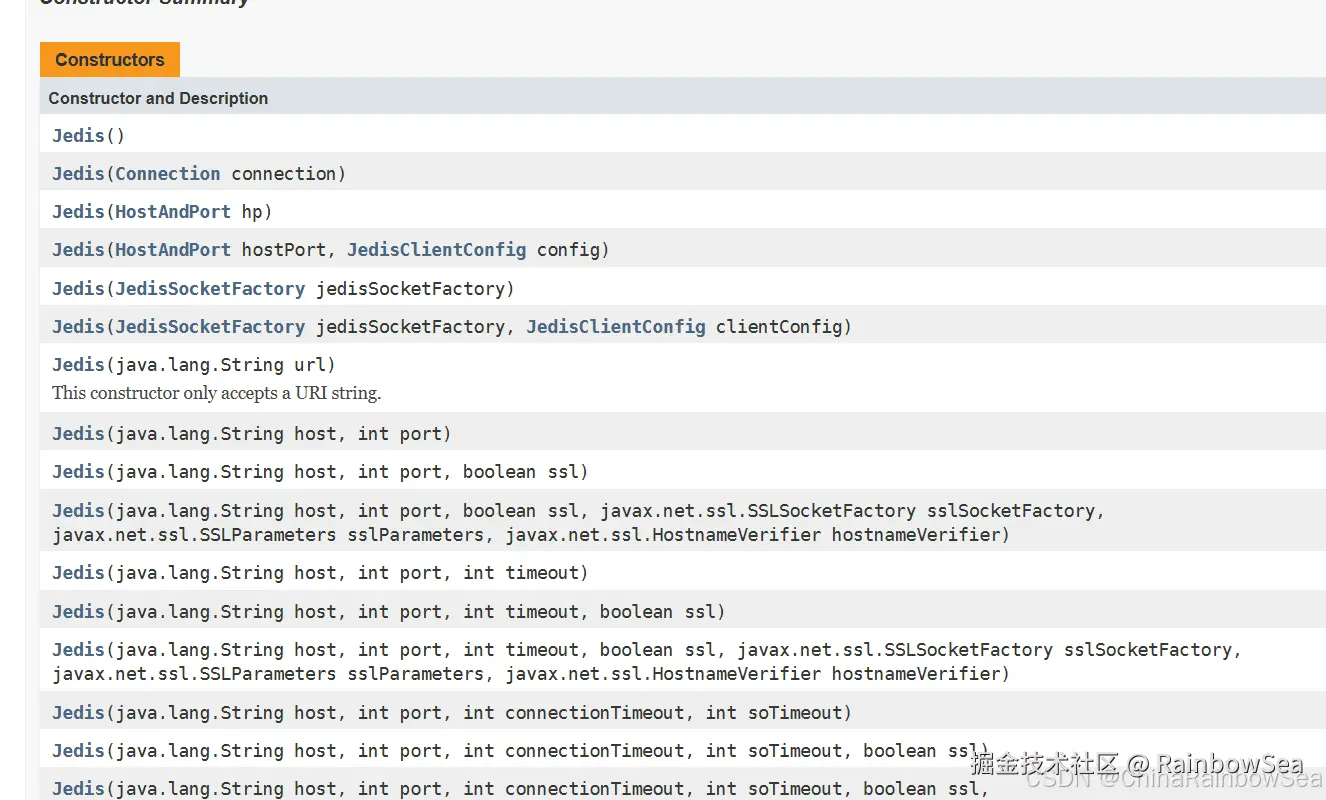This screenshot has width=1326, height=800.
Task: Open the no-argument Jedis() constructor link
Action: (x=78, y=135)
